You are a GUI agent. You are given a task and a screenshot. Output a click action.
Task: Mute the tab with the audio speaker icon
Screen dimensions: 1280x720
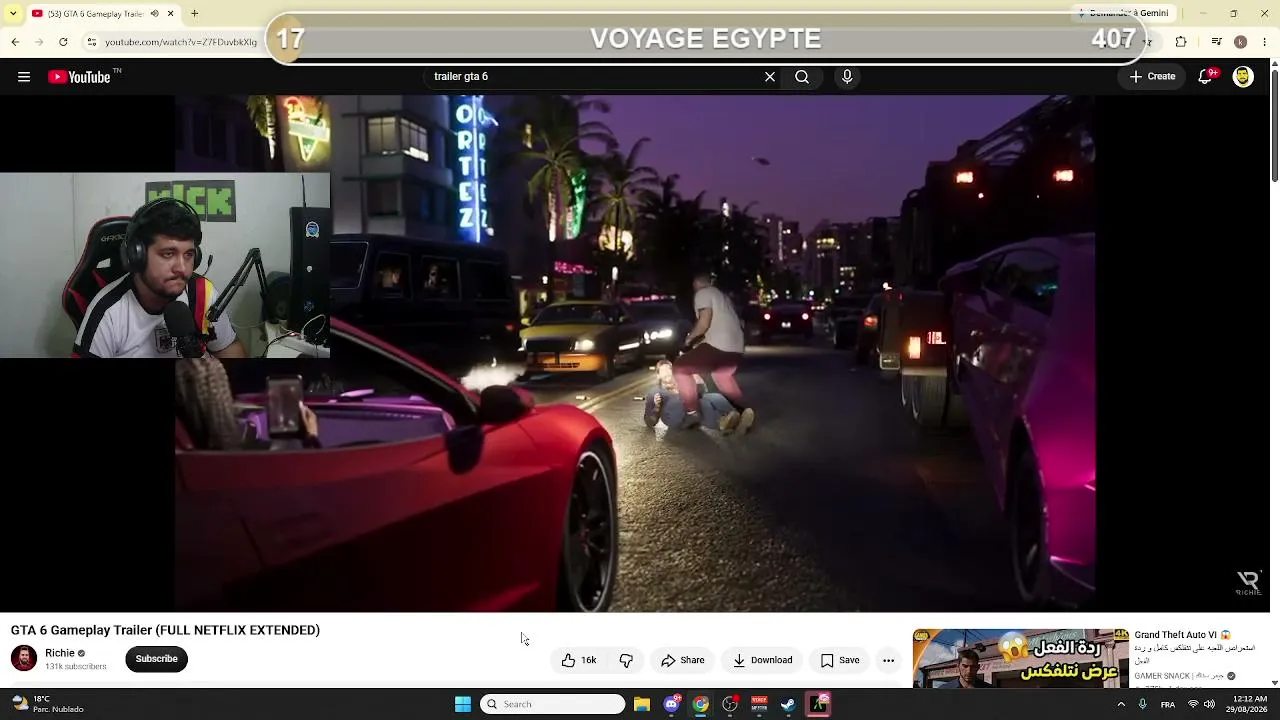pos(154,14)
